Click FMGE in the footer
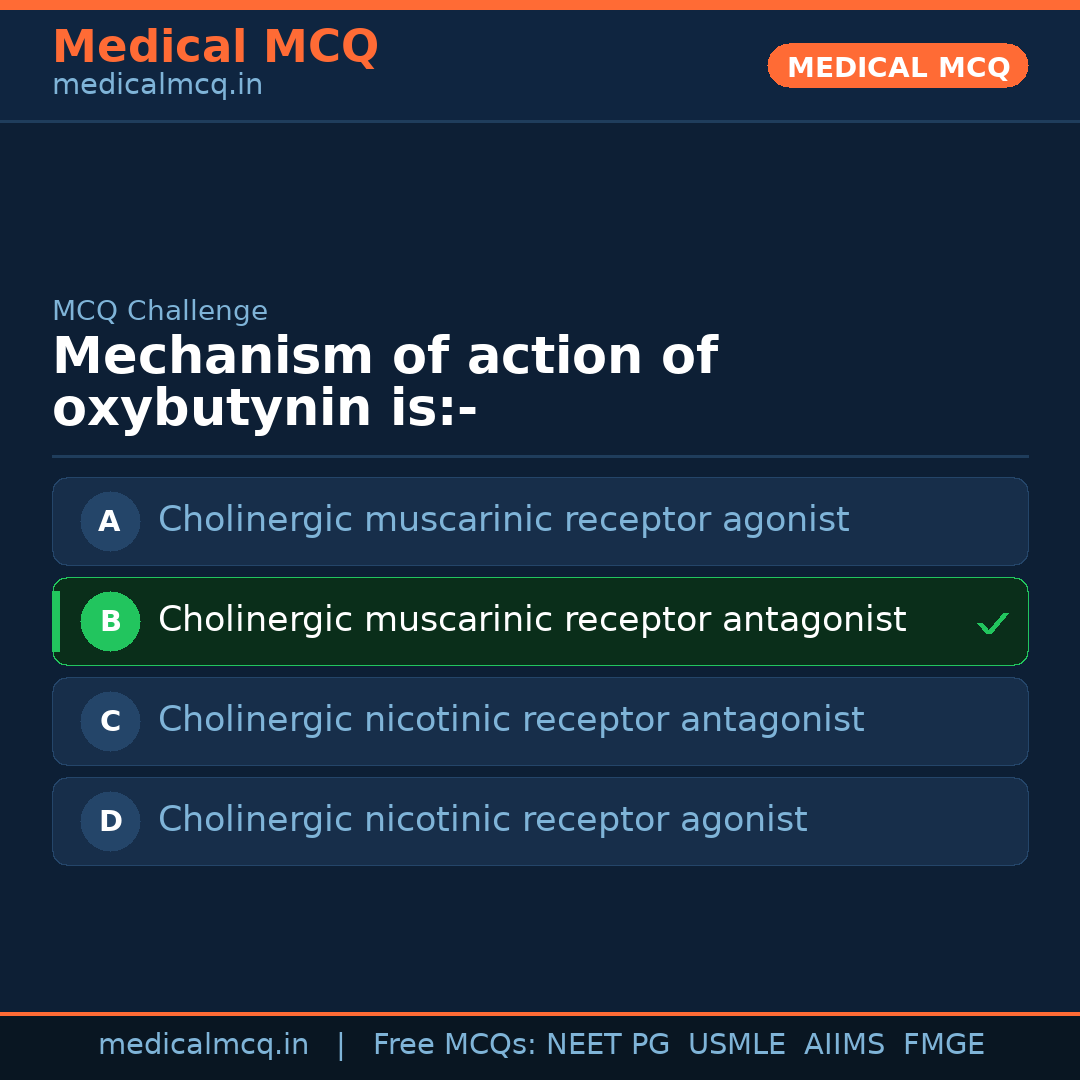This screenshot has height=1080, width=1080. pyautogui.click(x=943, y=1045)
